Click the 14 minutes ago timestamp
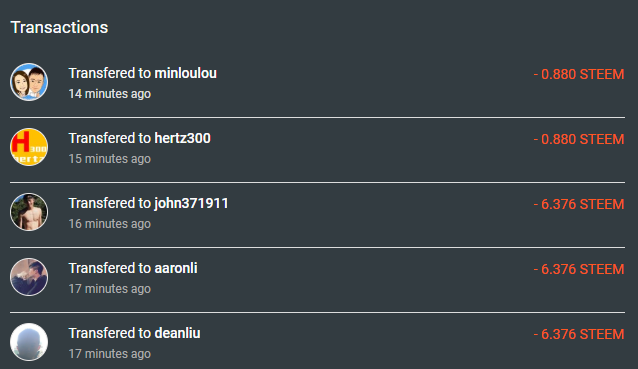The width and height of the screenshot is (638, 369). (x=110, y=94)
